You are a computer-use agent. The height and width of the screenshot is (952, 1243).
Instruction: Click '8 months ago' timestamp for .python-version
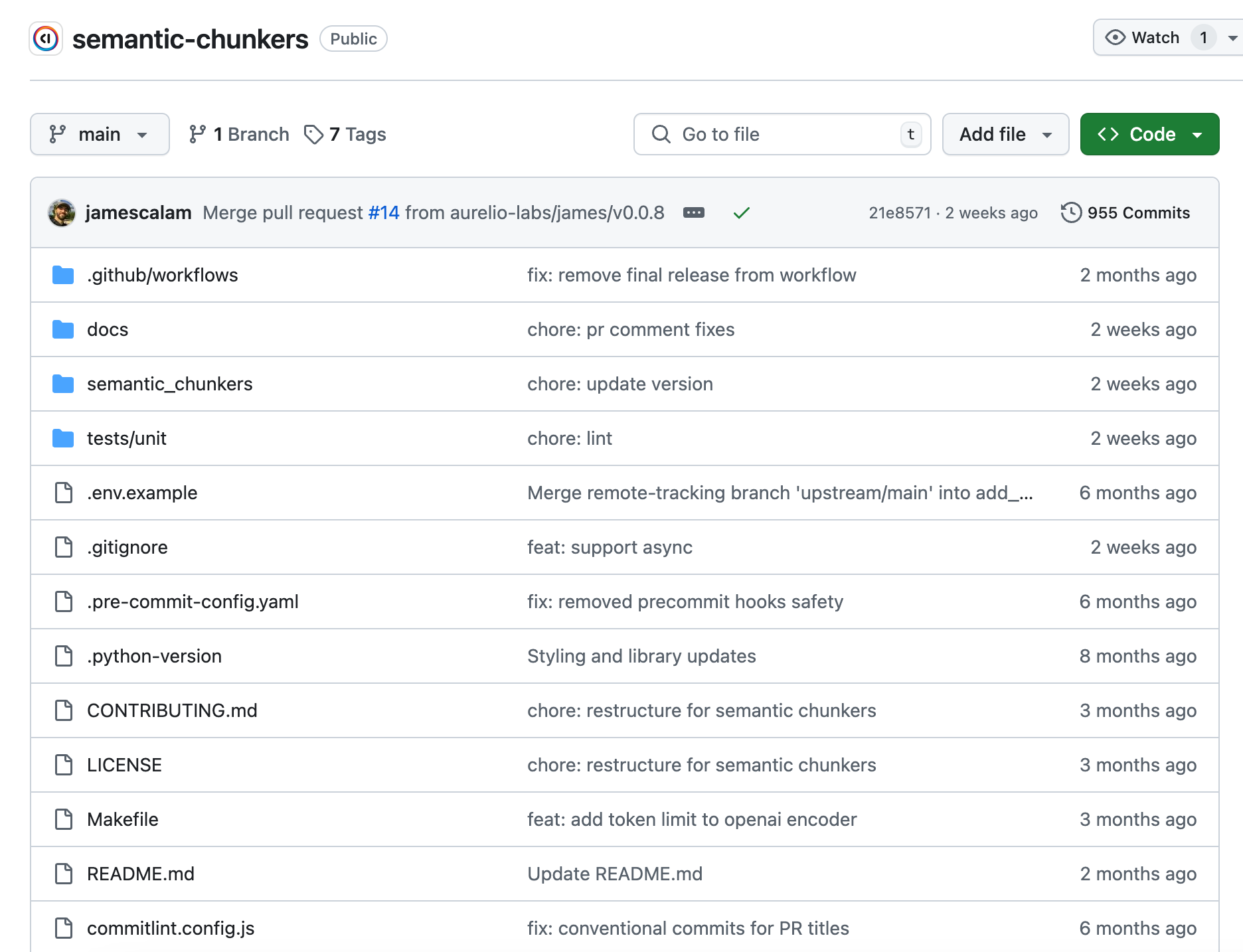(1138, 656)
